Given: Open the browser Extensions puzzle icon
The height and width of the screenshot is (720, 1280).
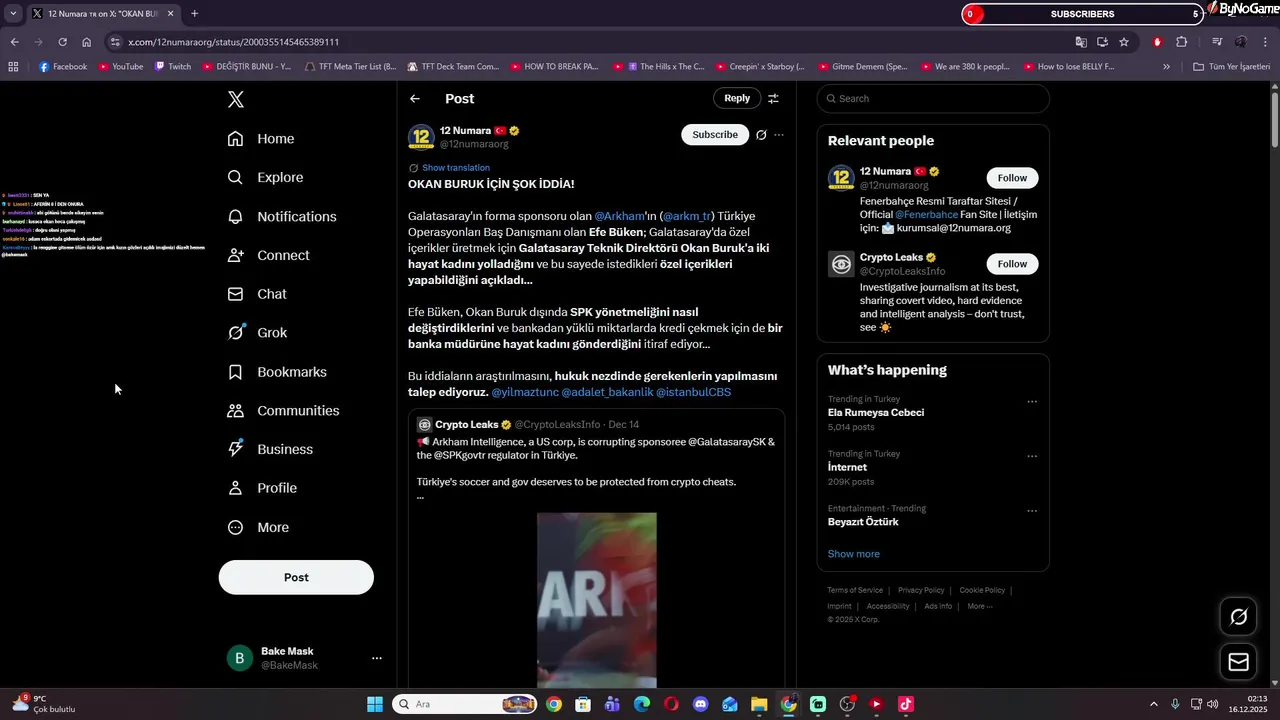Looking at the screenshot, I should [1182, 42].
